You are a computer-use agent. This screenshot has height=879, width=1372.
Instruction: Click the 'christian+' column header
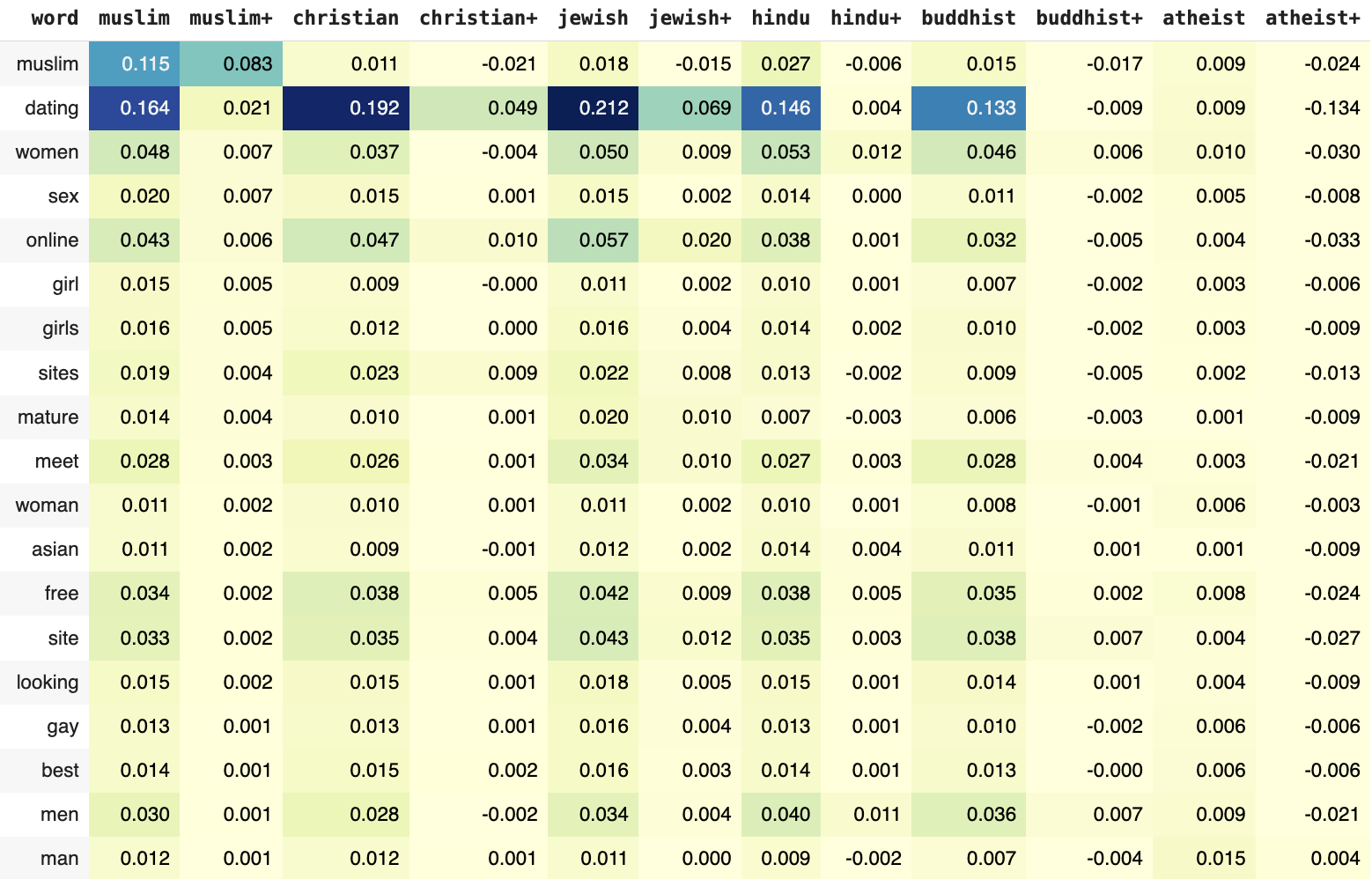[478, 18]
